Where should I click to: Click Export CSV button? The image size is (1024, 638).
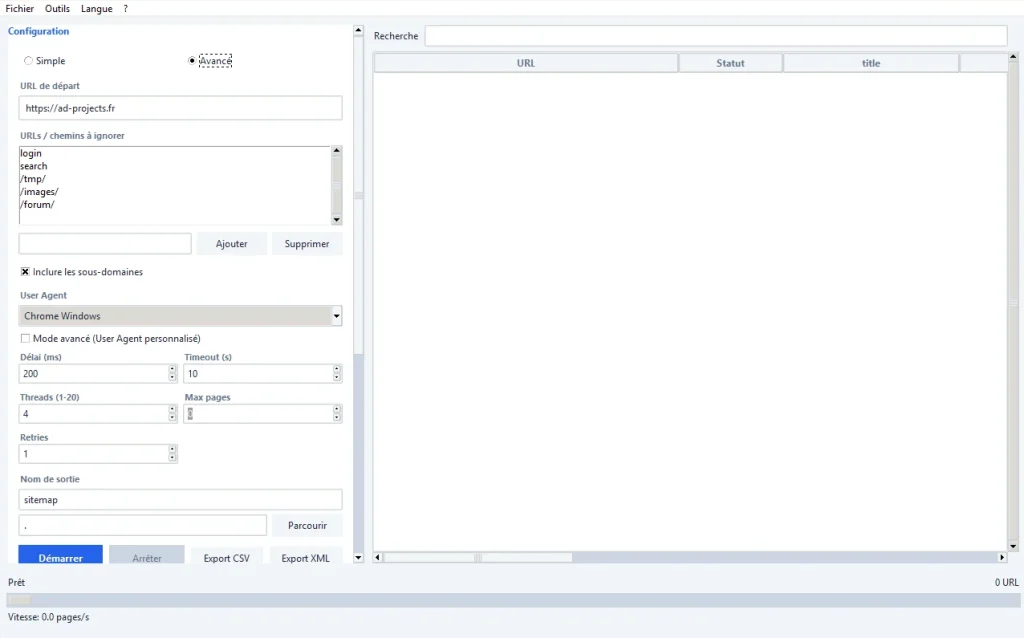[x=227, y=556]
